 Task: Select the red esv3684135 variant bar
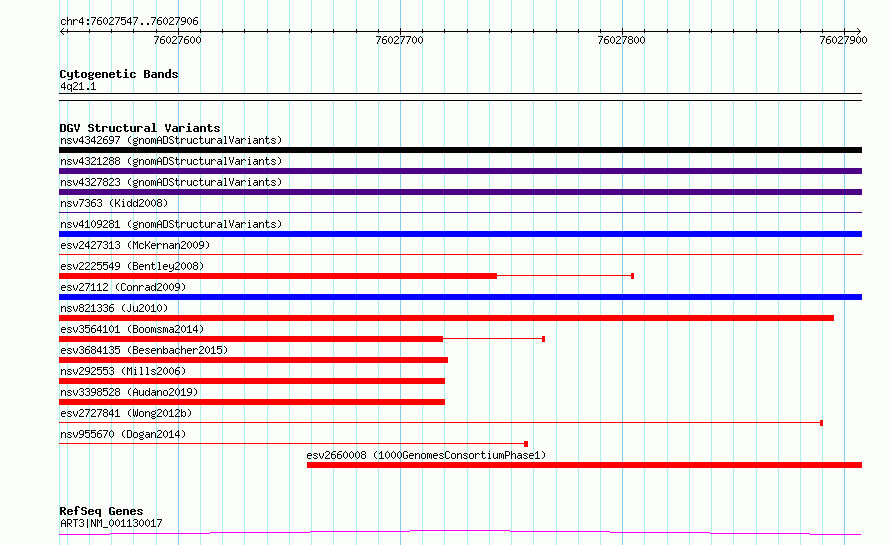tap(254, 360)
